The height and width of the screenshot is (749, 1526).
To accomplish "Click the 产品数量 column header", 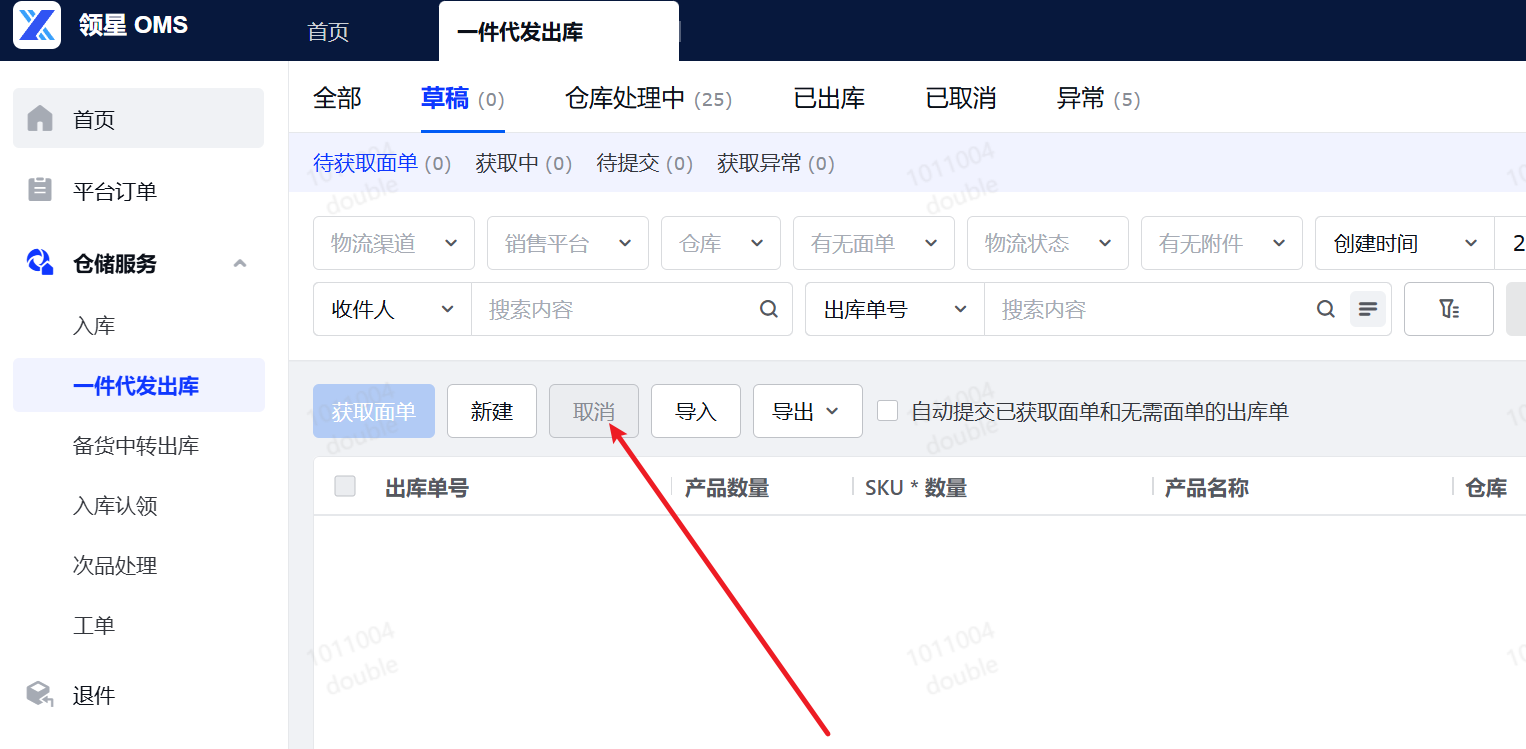I will [727, 488].
